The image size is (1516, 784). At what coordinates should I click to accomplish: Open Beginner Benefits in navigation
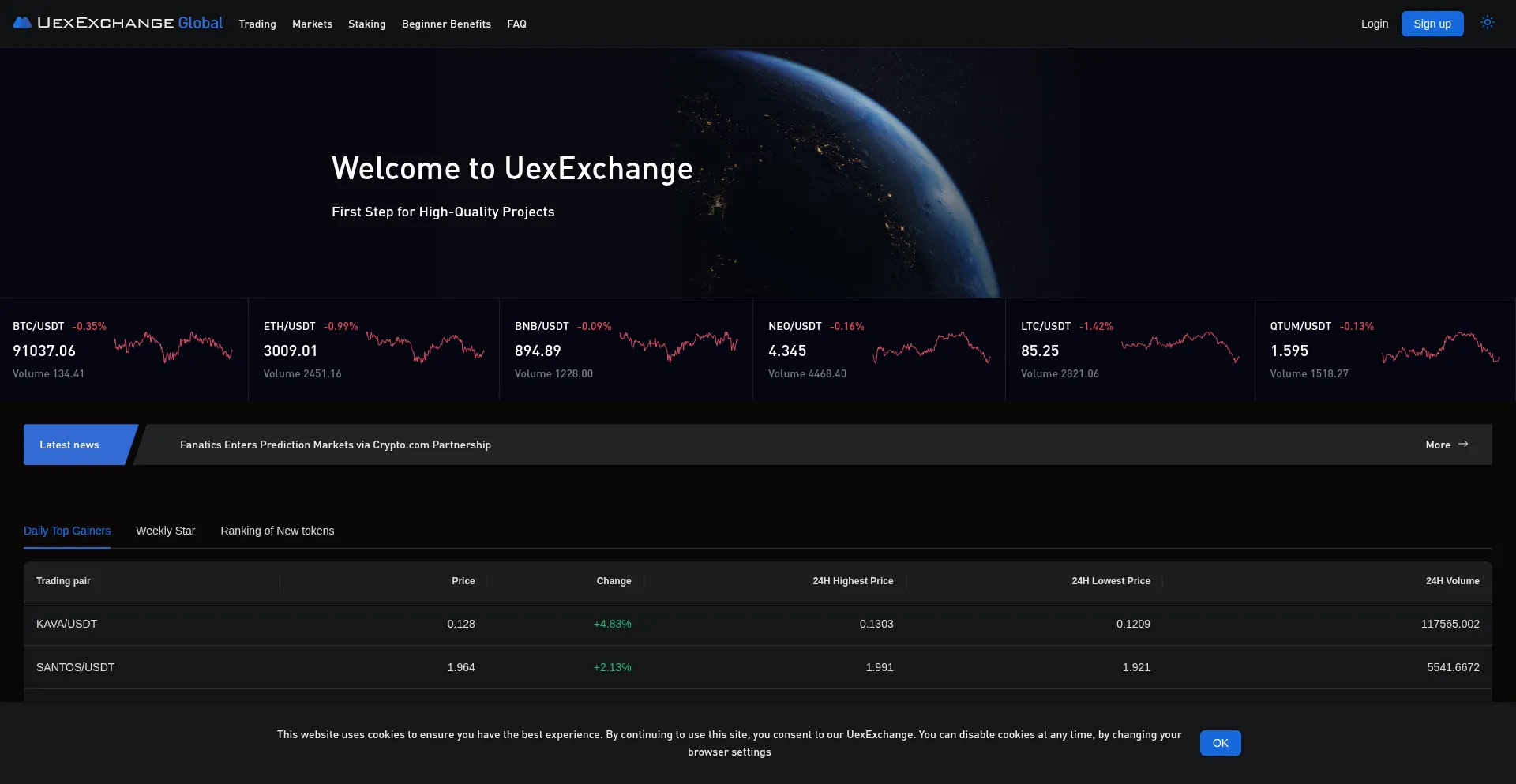point(446,24)
